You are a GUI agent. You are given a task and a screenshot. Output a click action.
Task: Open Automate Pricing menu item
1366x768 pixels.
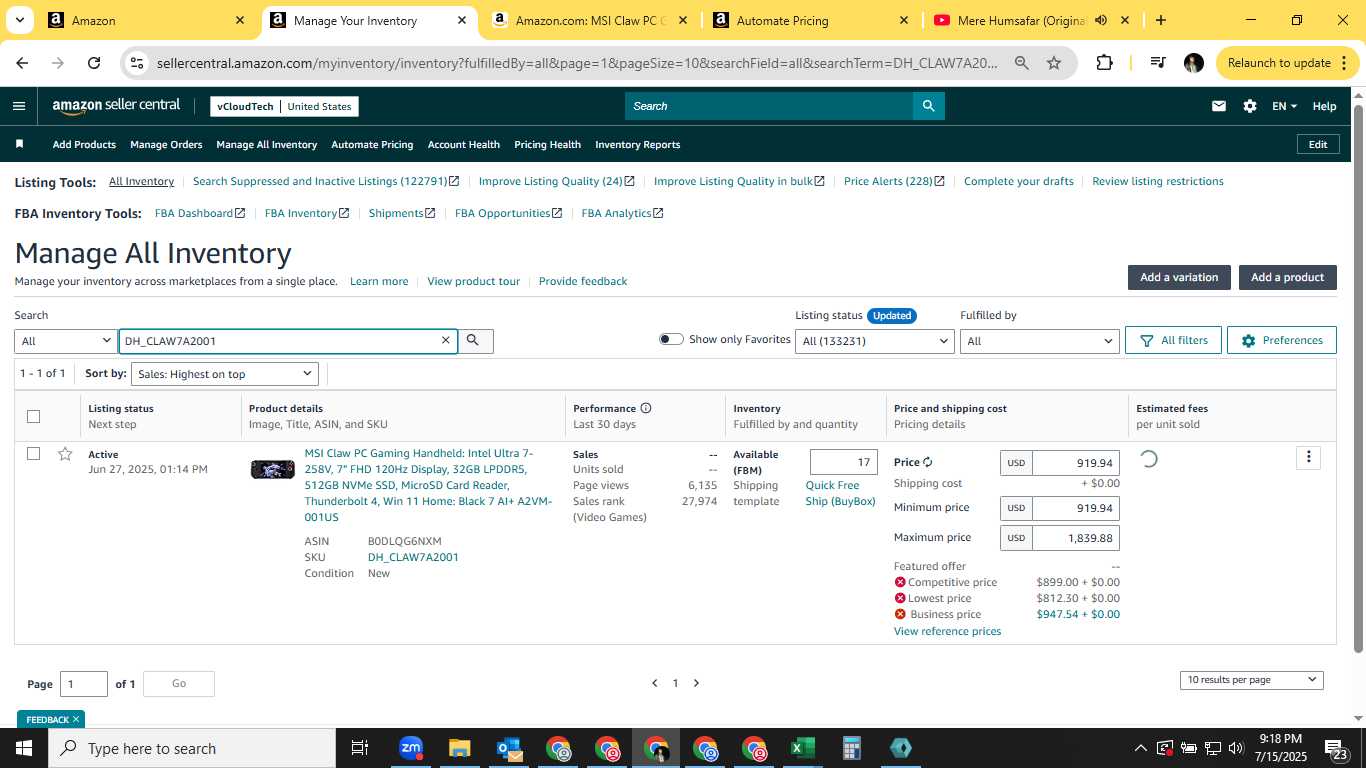coord(372,144)
